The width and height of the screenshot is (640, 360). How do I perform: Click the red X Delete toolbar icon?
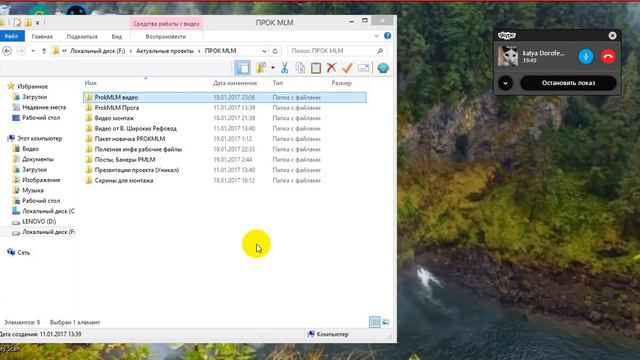(x=331, y=68)
